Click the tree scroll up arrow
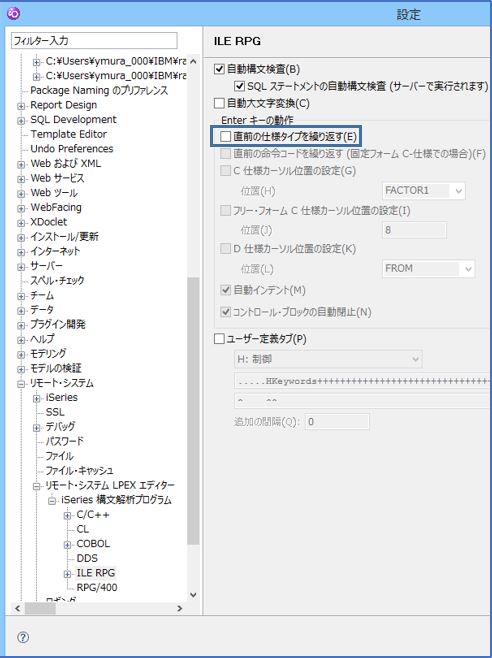This screenshot has width=492, height=658. [193, 61]
